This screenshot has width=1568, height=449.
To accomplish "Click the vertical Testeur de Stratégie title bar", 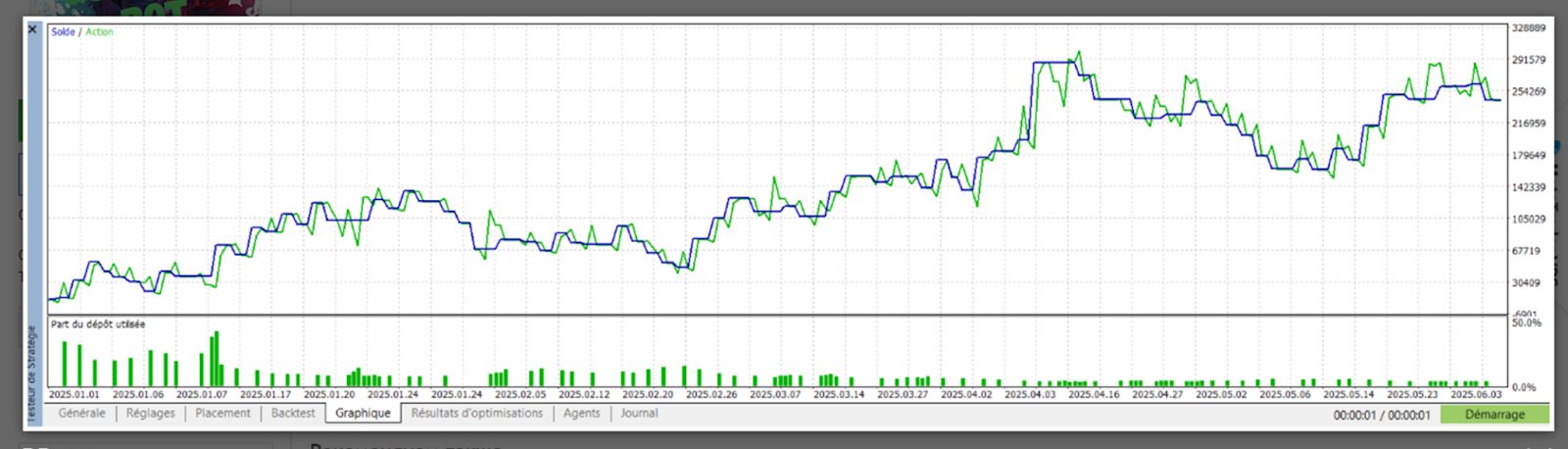I will tap(31, 373).
